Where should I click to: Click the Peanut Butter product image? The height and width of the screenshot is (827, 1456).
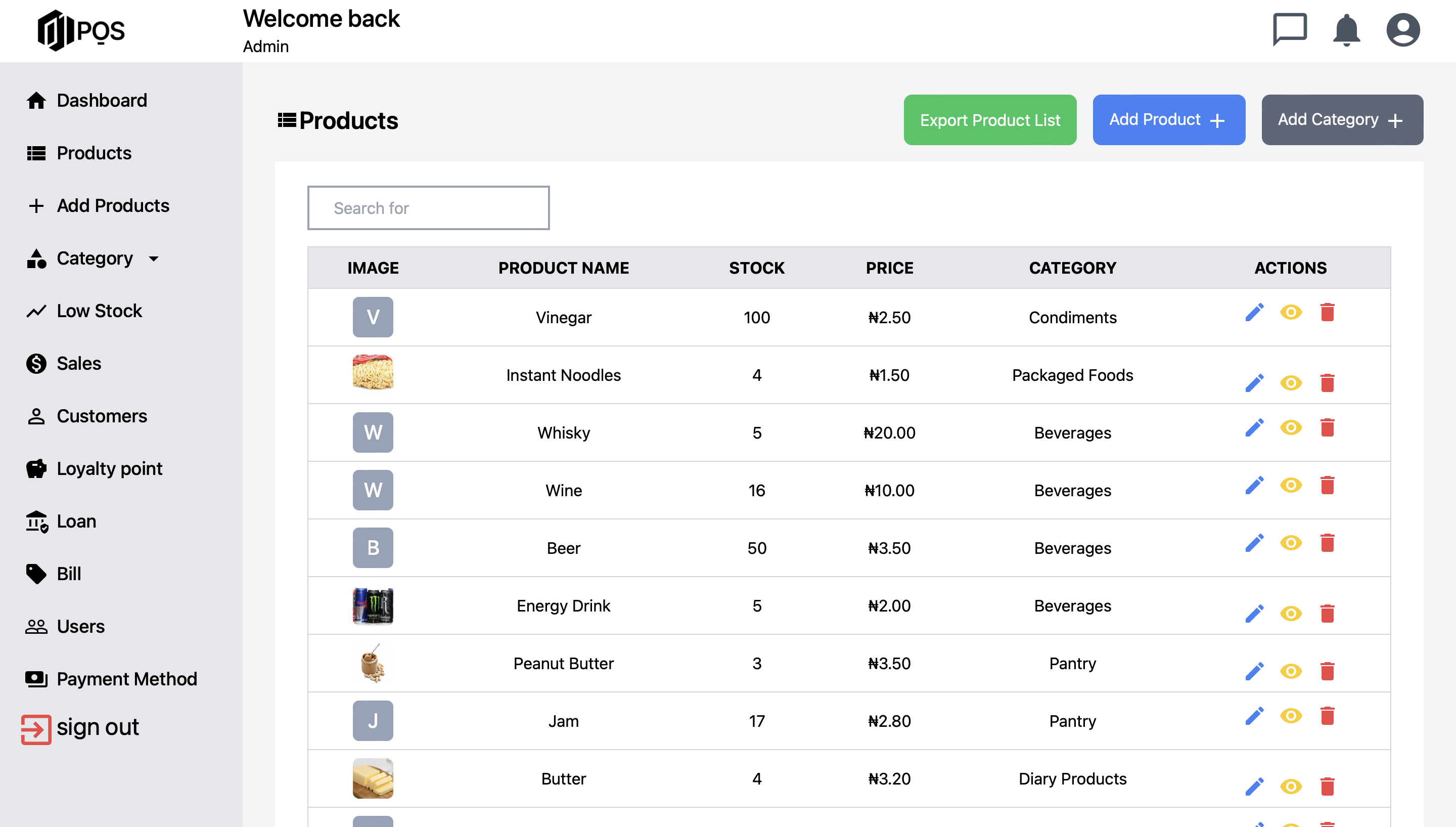[373, 664]
